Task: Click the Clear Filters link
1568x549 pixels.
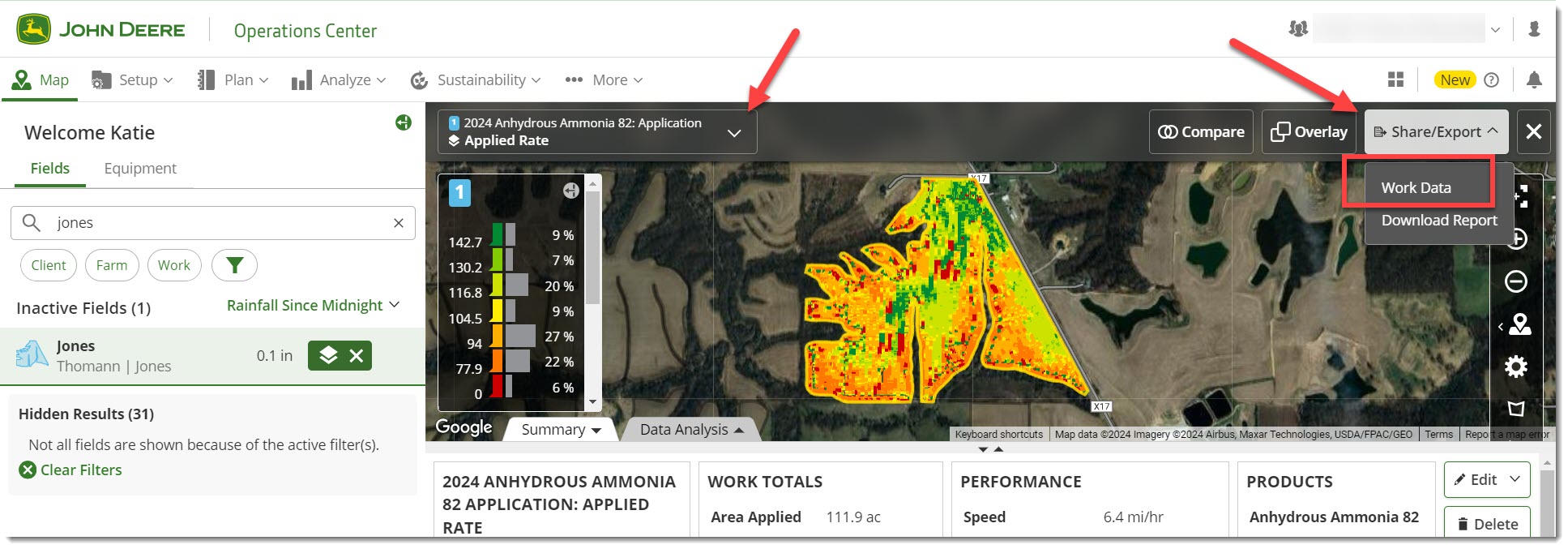Action: (x=80, y=470)
